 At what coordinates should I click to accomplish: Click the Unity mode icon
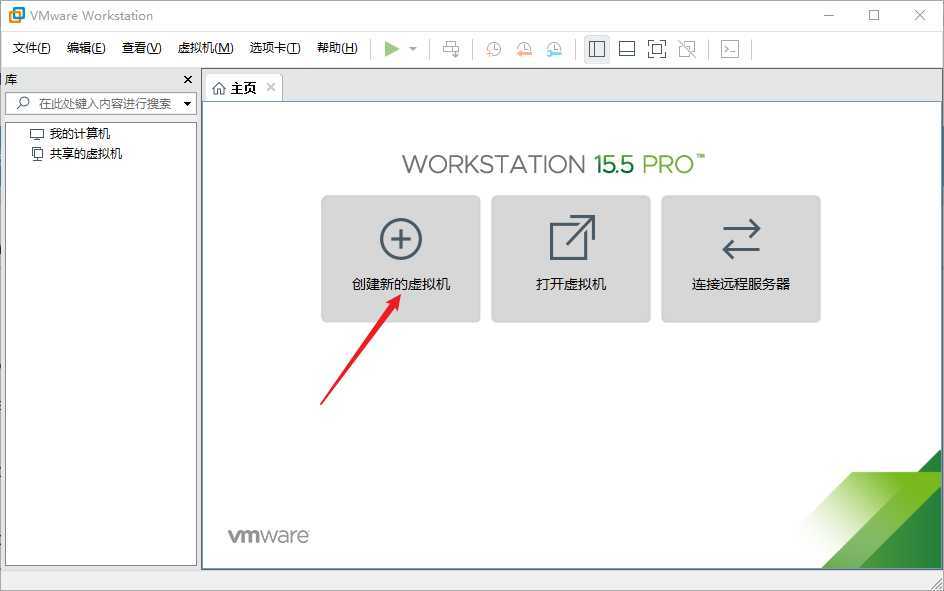[x=687, y=49]
